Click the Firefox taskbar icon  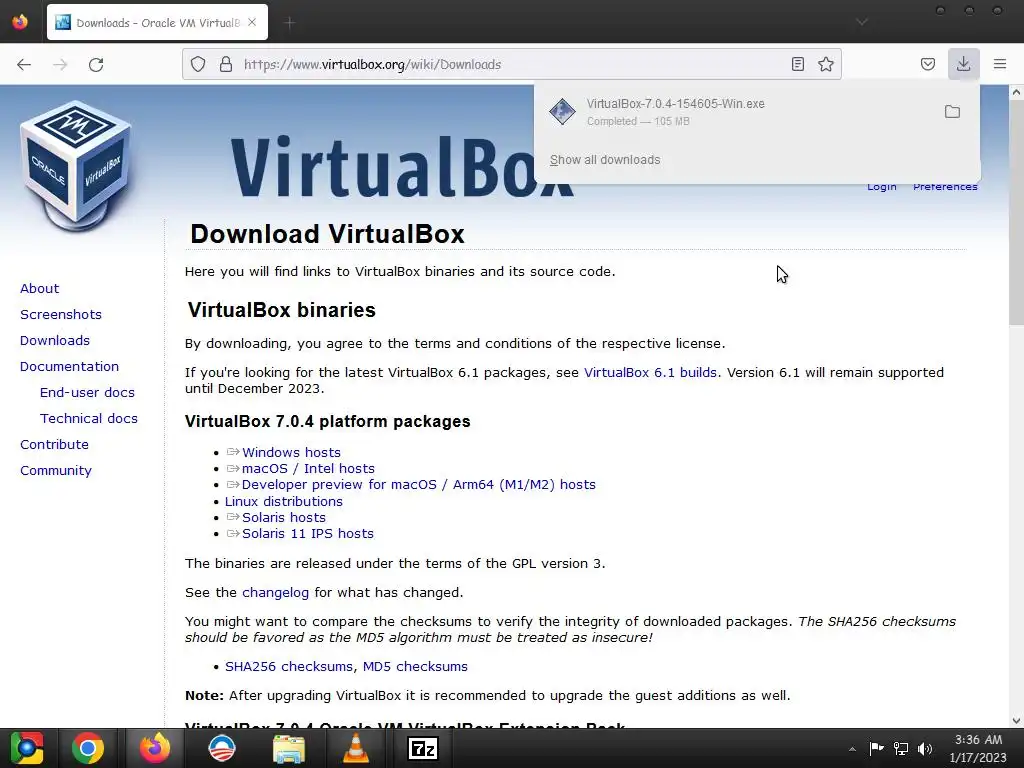point(155,748)
